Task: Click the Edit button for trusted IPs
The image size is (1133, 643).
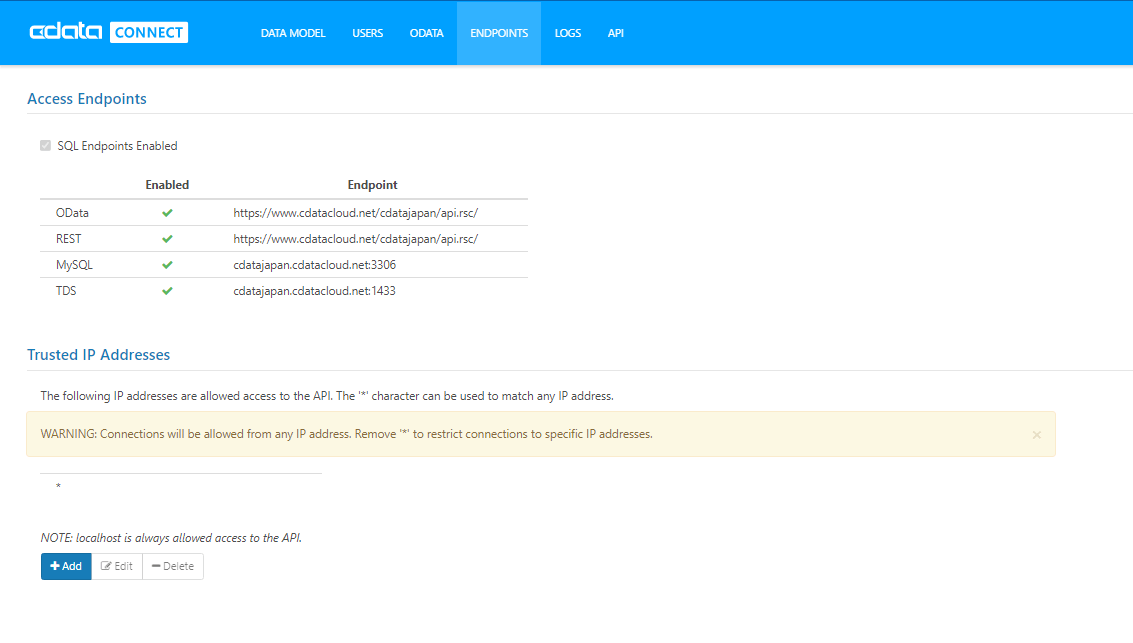Action: 117,566
